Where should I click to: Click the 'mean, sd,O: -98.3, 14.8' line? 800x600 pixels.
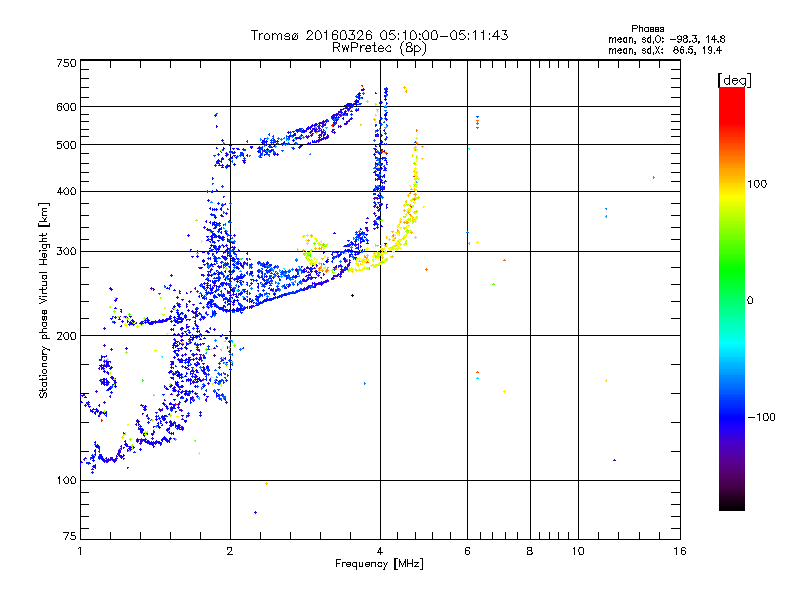[666, 39]
